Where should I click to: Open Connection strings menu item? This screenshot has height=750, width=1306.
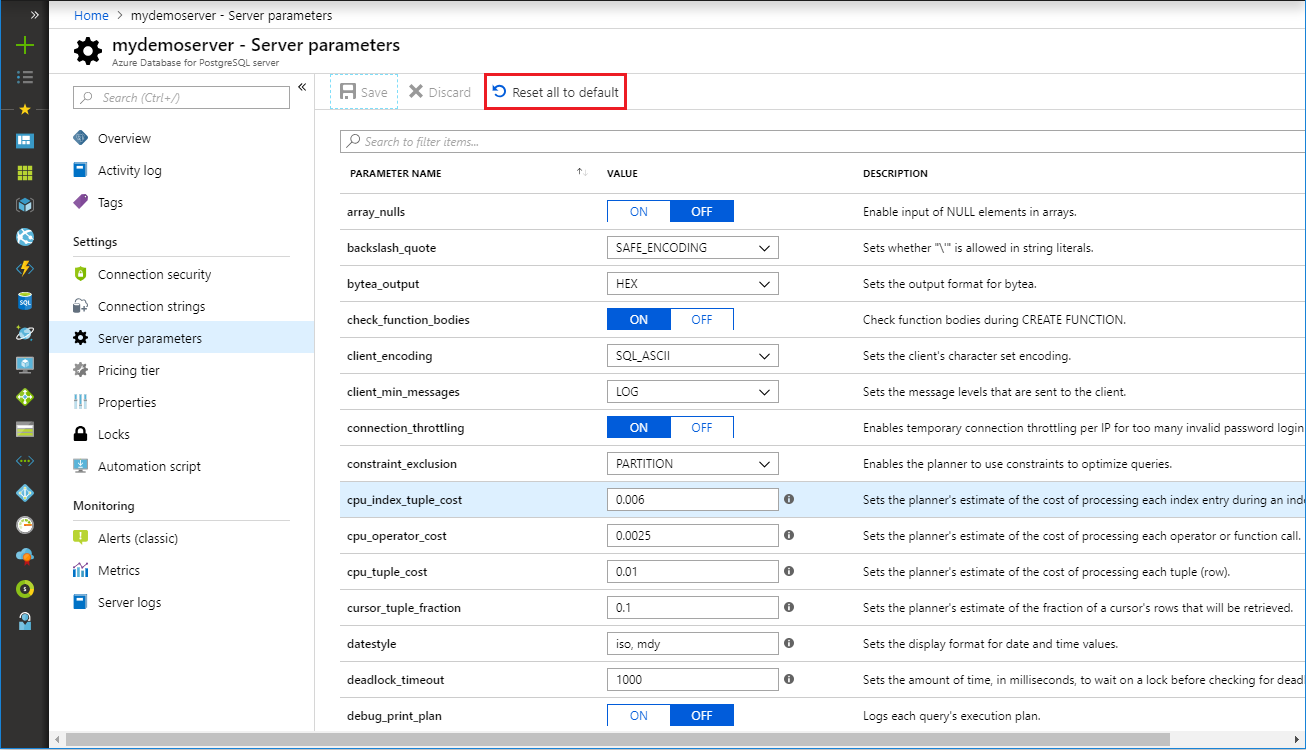pos(151,306)
